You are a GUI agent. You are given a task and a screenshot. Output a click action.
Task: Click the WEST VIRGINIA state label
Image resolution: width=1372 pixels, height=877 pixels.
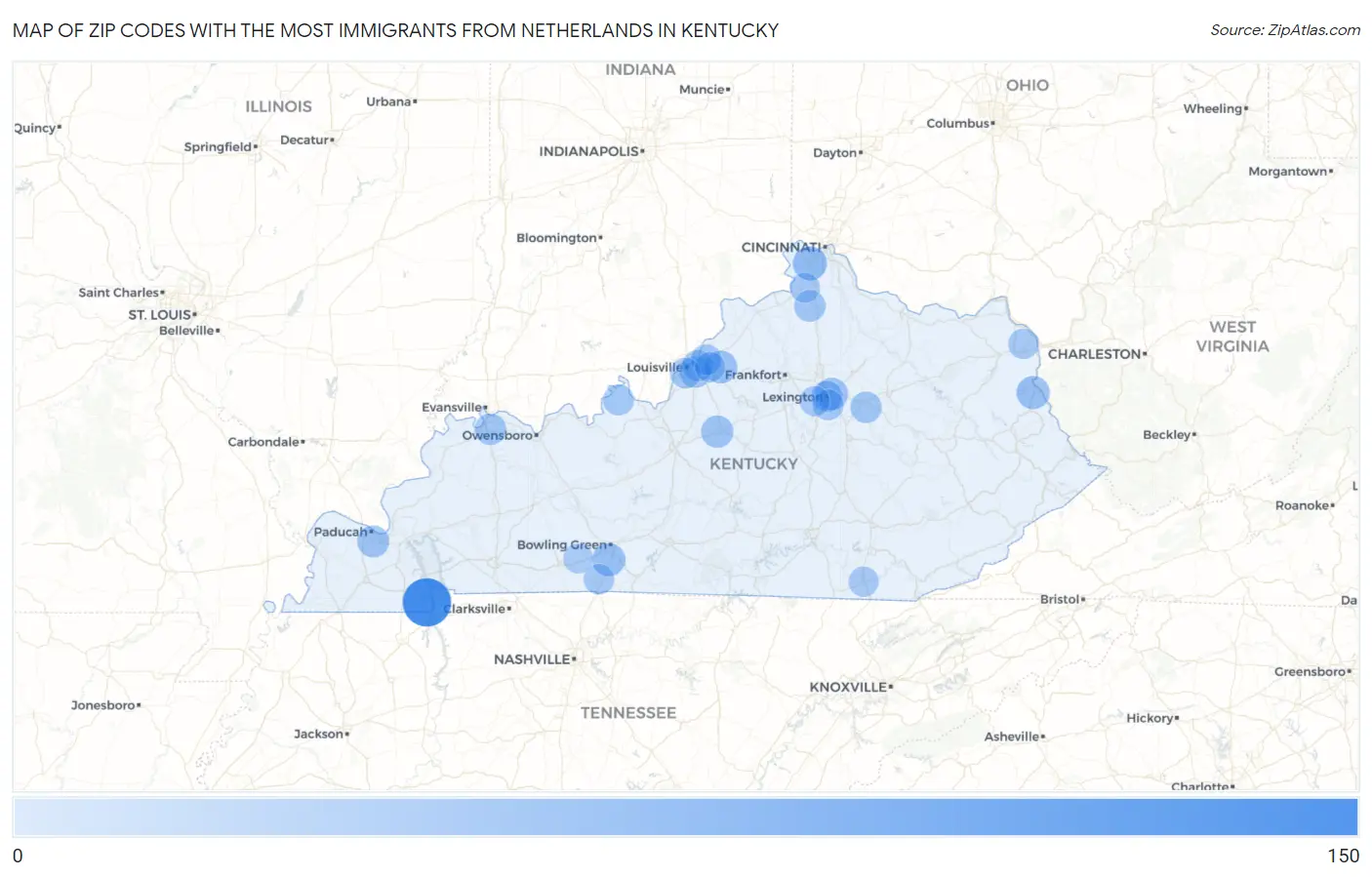click(x=1232, y=337)
